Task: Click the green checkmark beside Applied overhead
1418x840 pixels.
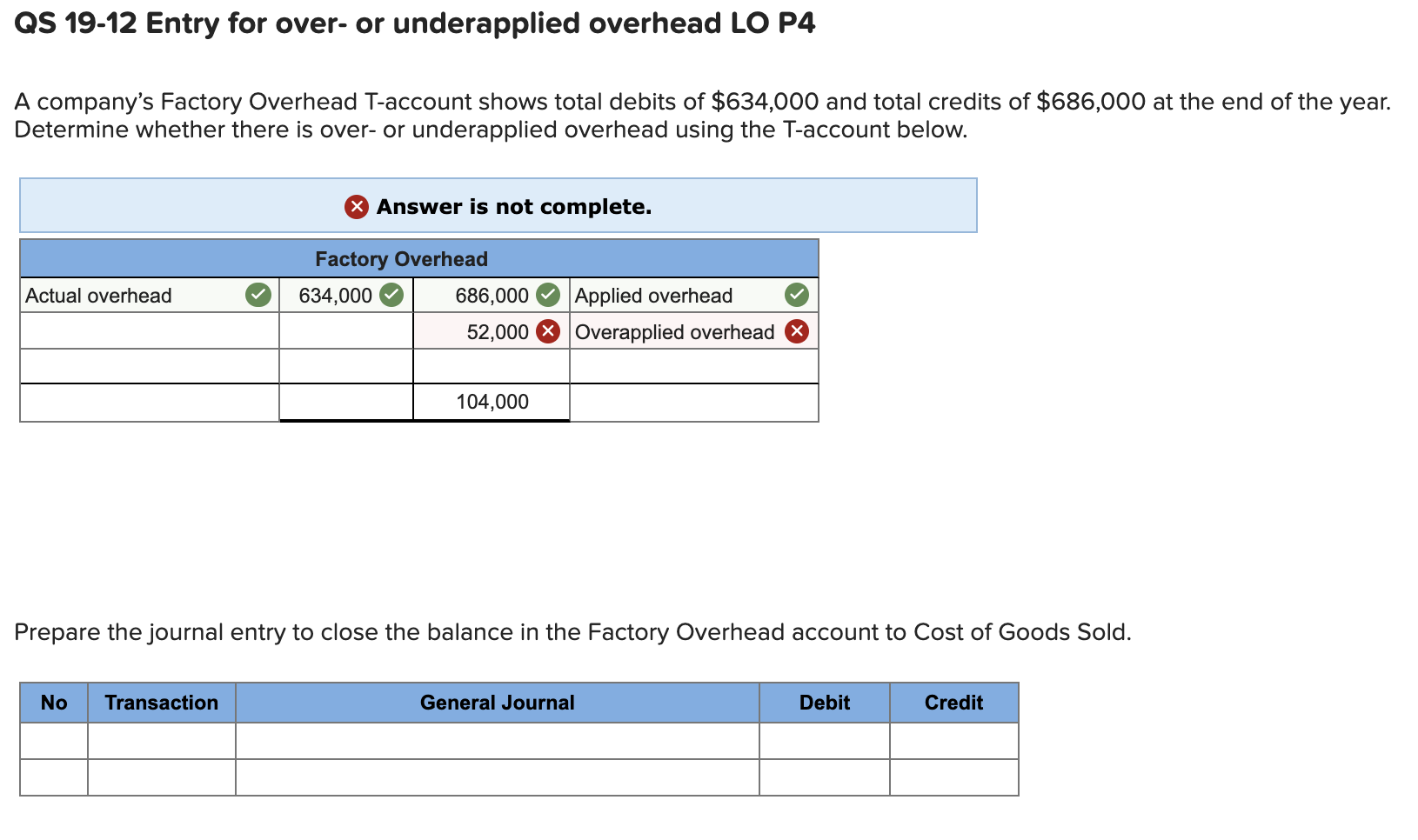Action: tap(796, 295)
